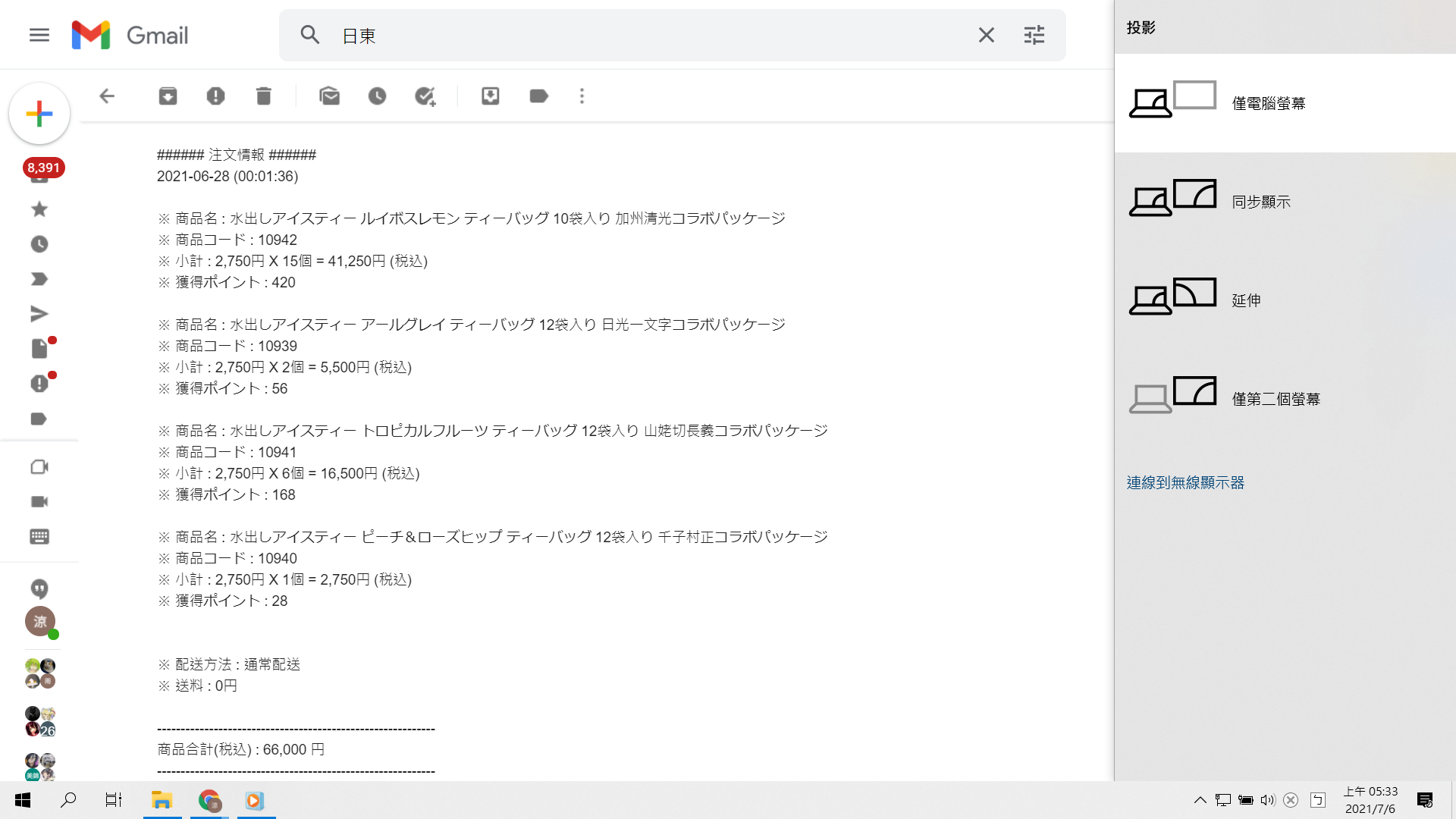Screen dimensions: 1456x819
Task: Open the group chat with the 26 badge
Action: click(40, 722)
